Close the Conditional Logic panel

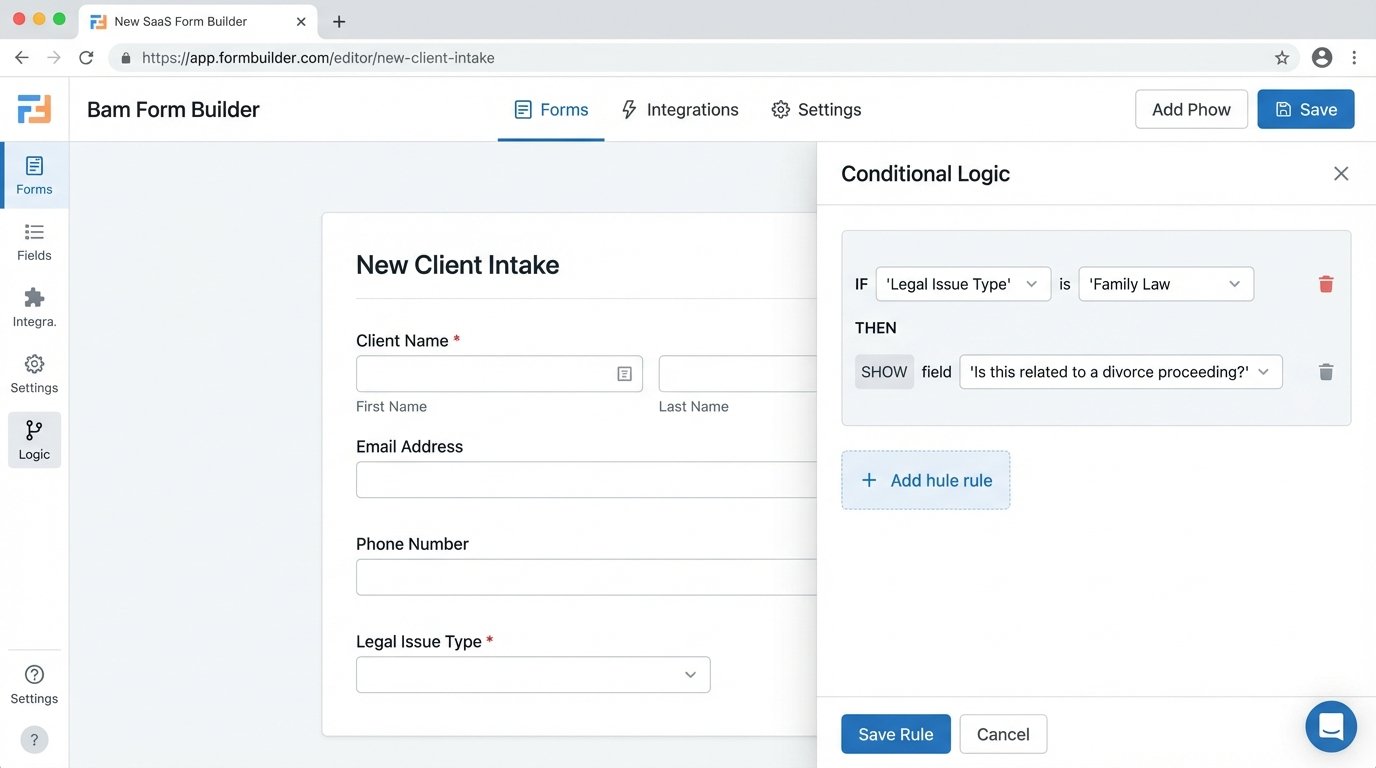coord(1341,173)
